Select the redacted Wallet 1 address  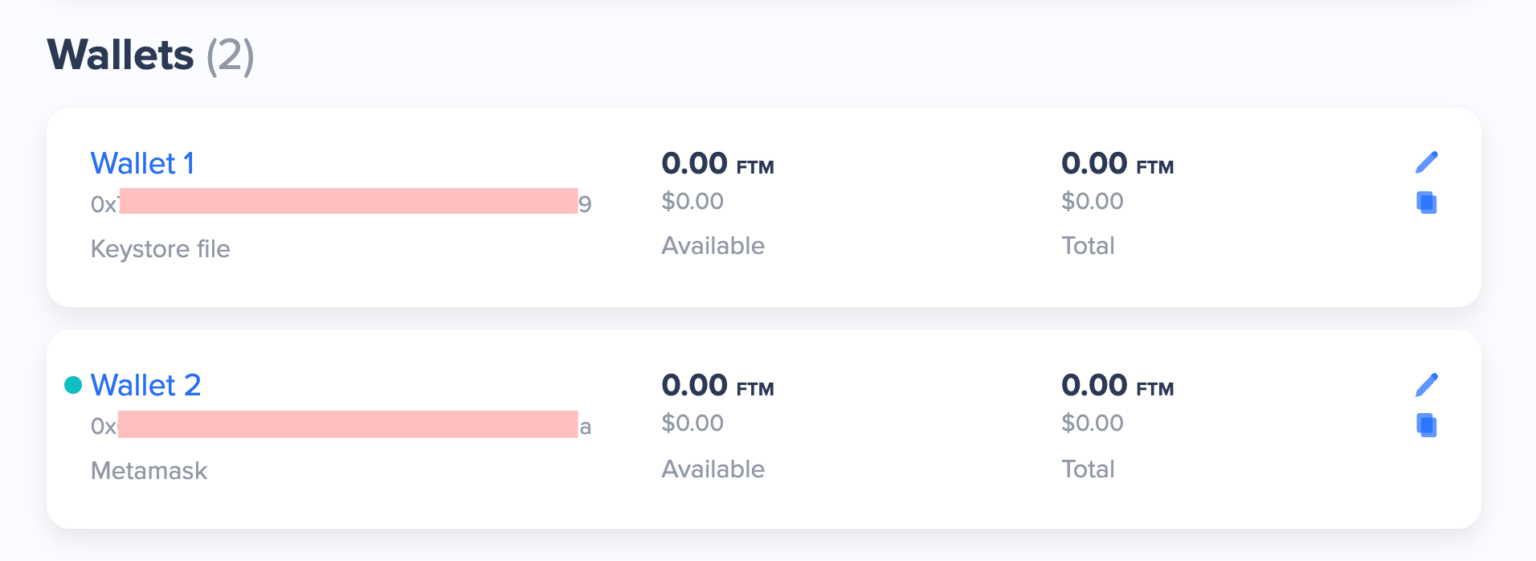[x=341, y=204]
